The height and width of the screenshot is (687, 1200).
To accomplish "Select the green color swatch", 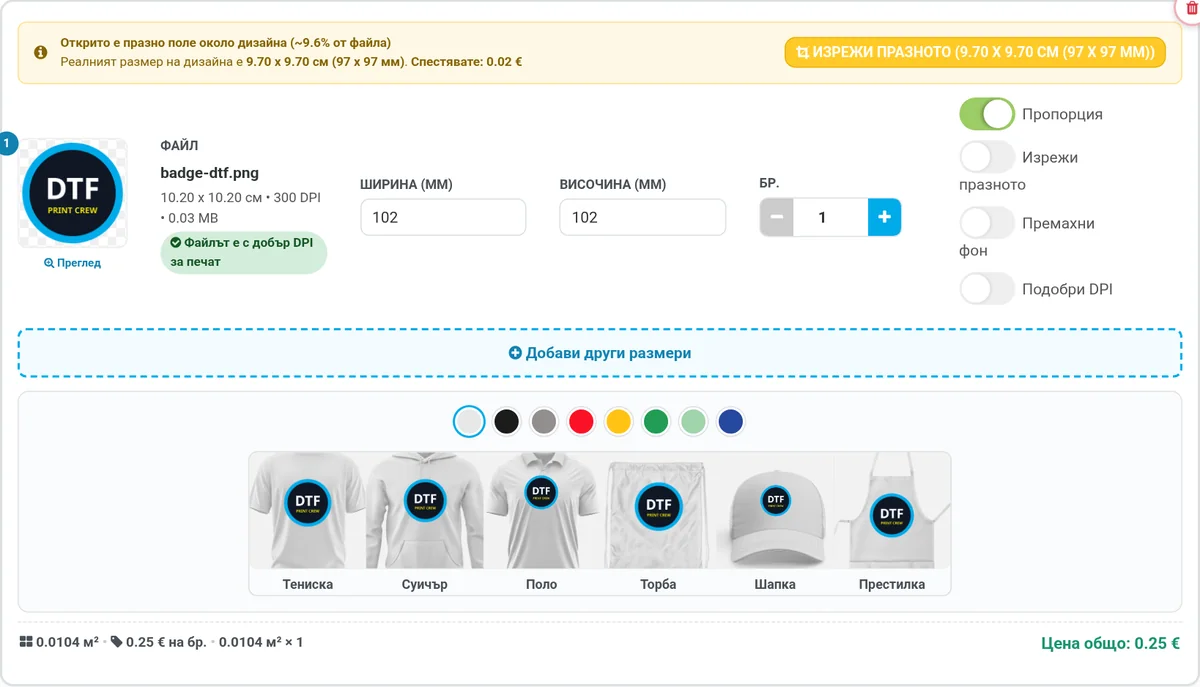I will click(x=656, y=421).
